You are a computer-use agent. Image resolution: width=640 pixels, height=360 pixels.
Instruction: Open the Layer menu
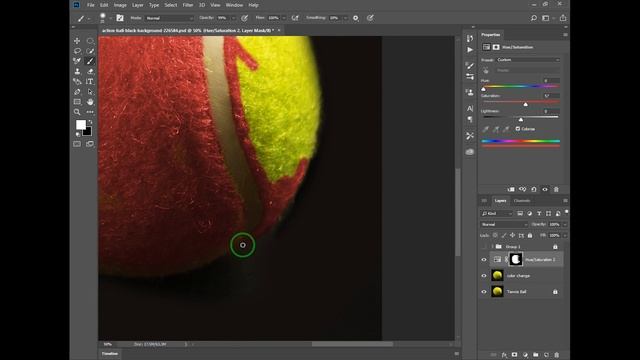[x=138, y=5]
